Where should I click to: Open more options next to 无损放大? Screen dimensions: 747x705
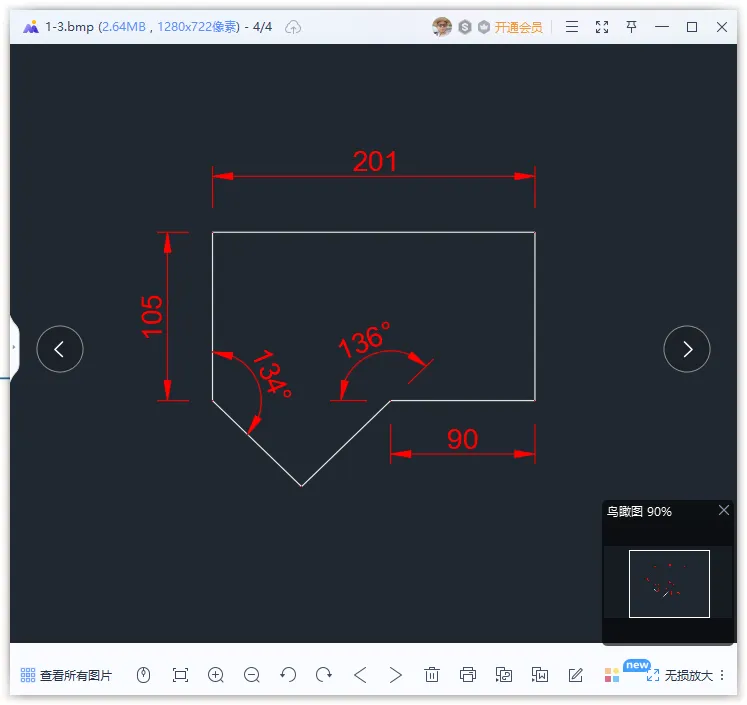[722, 675]
